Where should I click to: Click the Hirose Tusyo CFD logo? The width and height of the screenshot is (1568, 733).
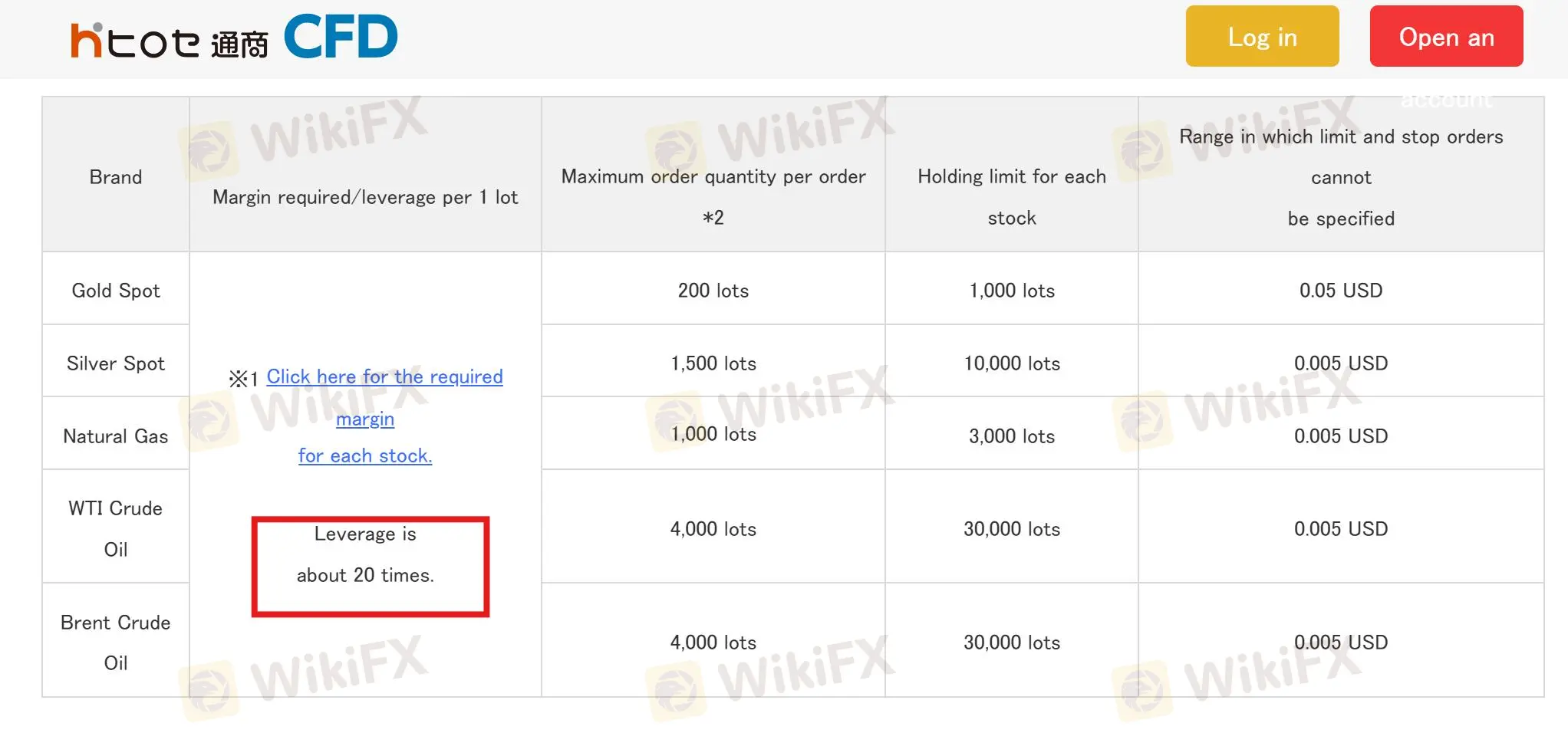coord(234,38)
